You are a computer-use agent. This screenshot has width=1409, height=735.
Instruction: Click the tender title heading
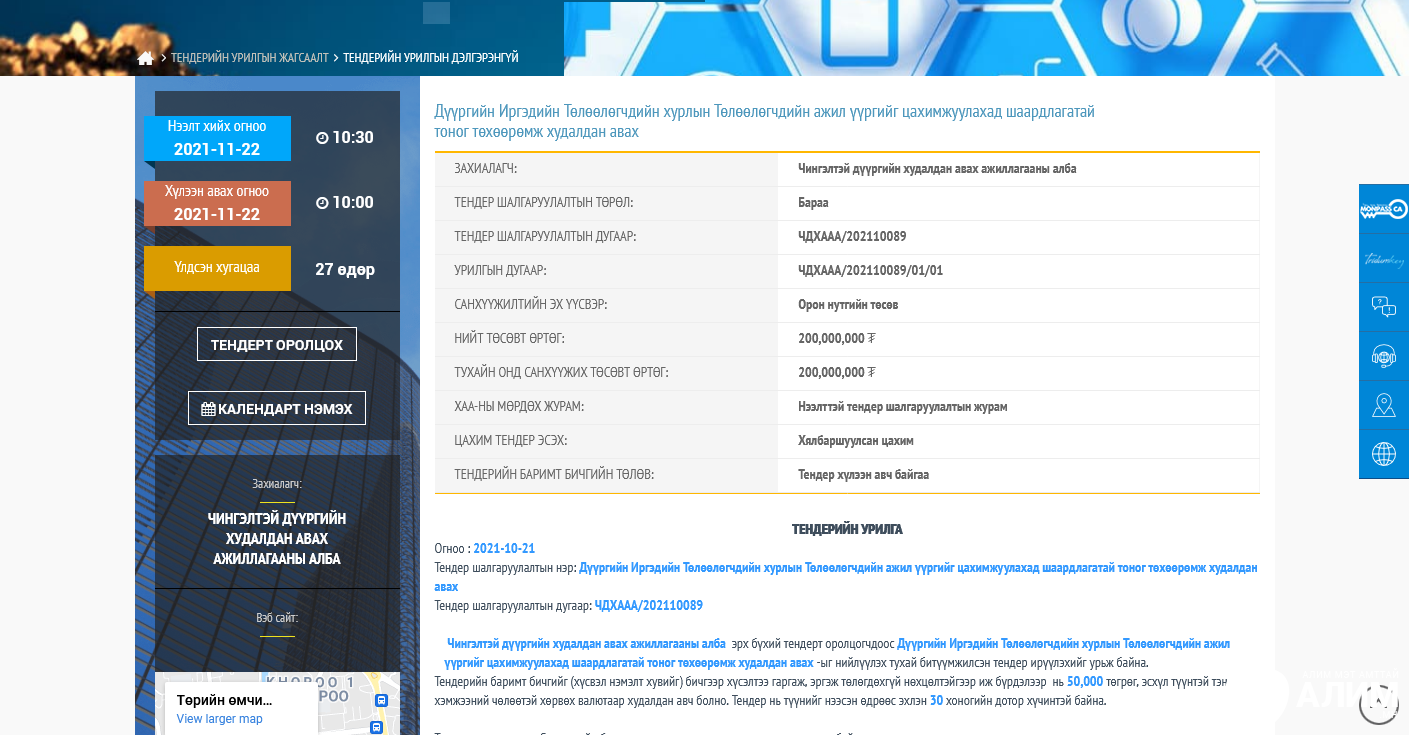click(x=764, y=122)
